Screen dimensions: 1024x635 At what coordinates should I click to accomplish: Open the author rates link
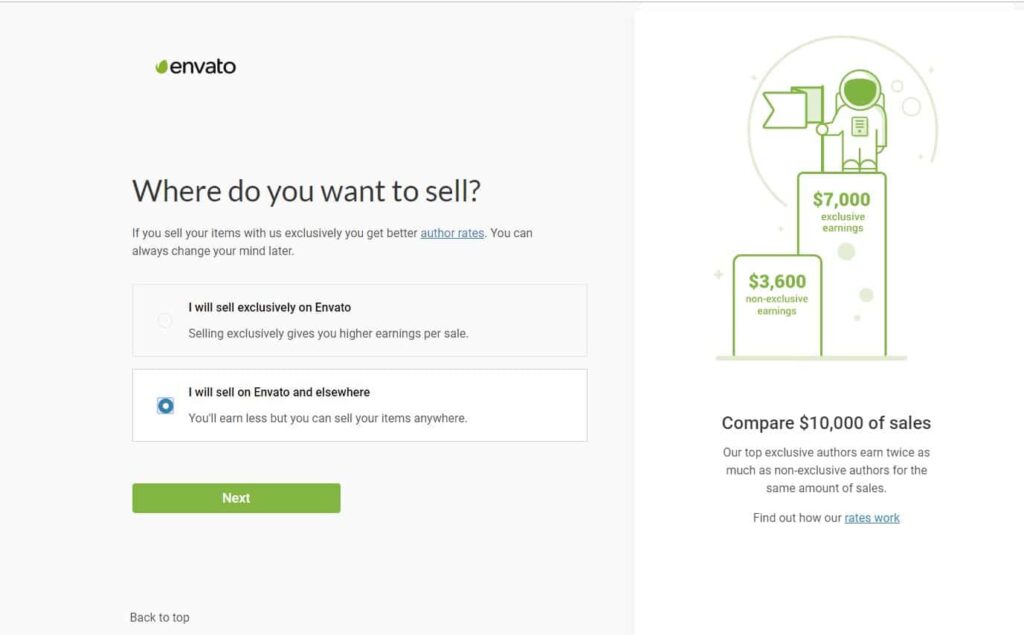[x=452, y=233]
